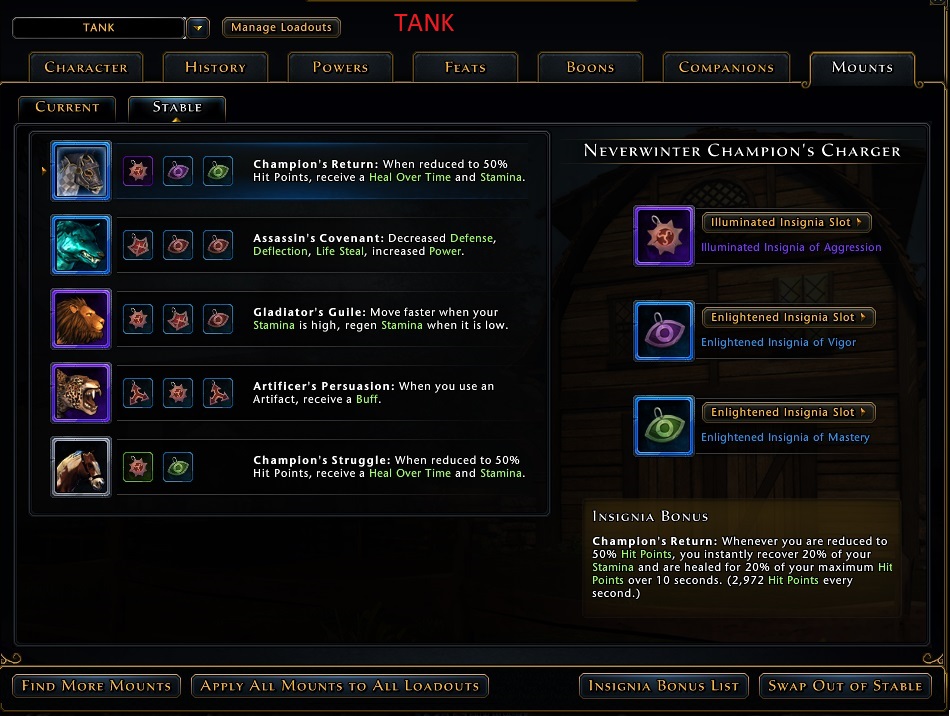Expand the Illuminated Insignia Slot menu
The height and width of the screenshot is (716, 950).
pyautogui.click(x=786, y=222)
